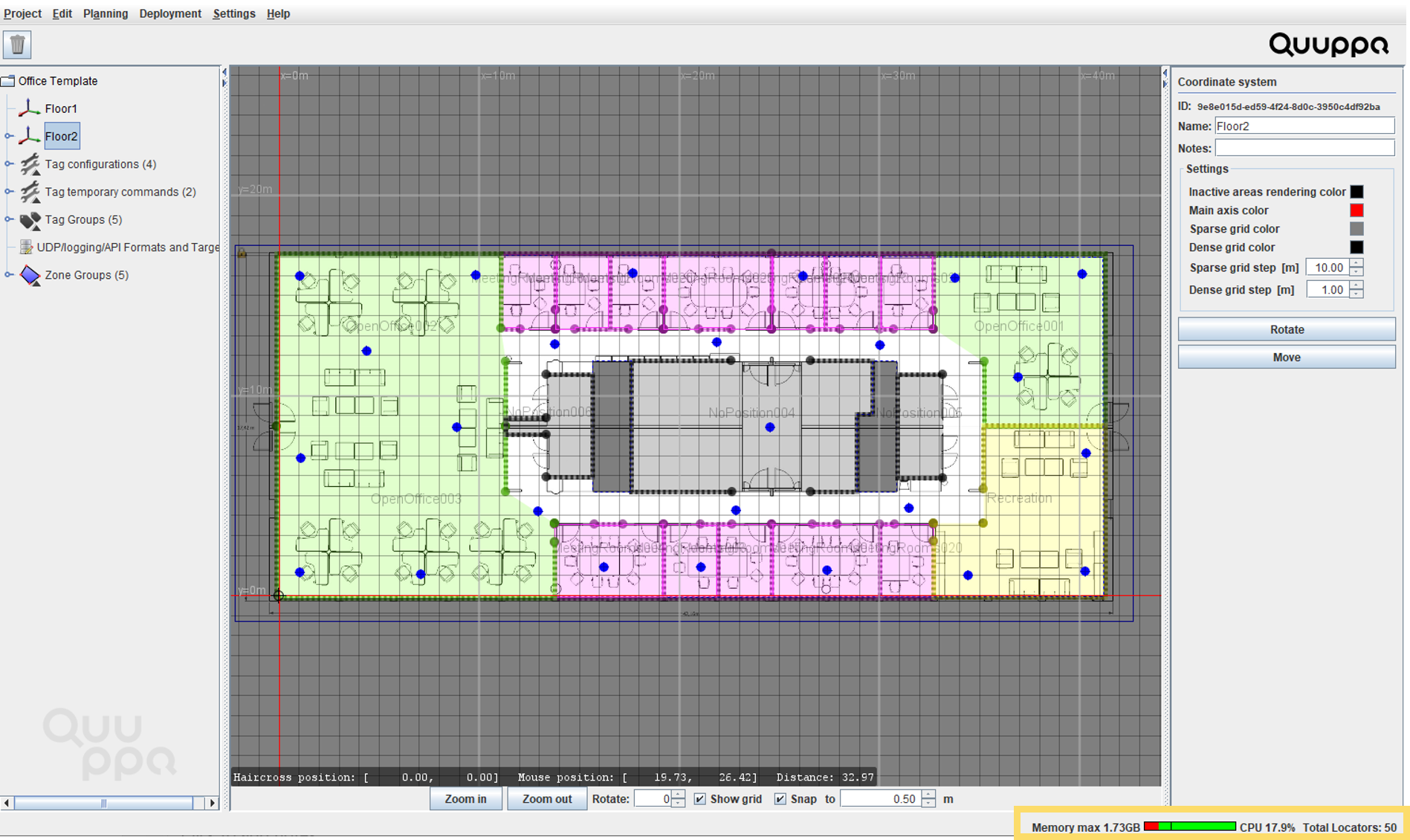Click the Zoom out button
The width and height of the screenshot is (1410, 840).
(547, 799)
